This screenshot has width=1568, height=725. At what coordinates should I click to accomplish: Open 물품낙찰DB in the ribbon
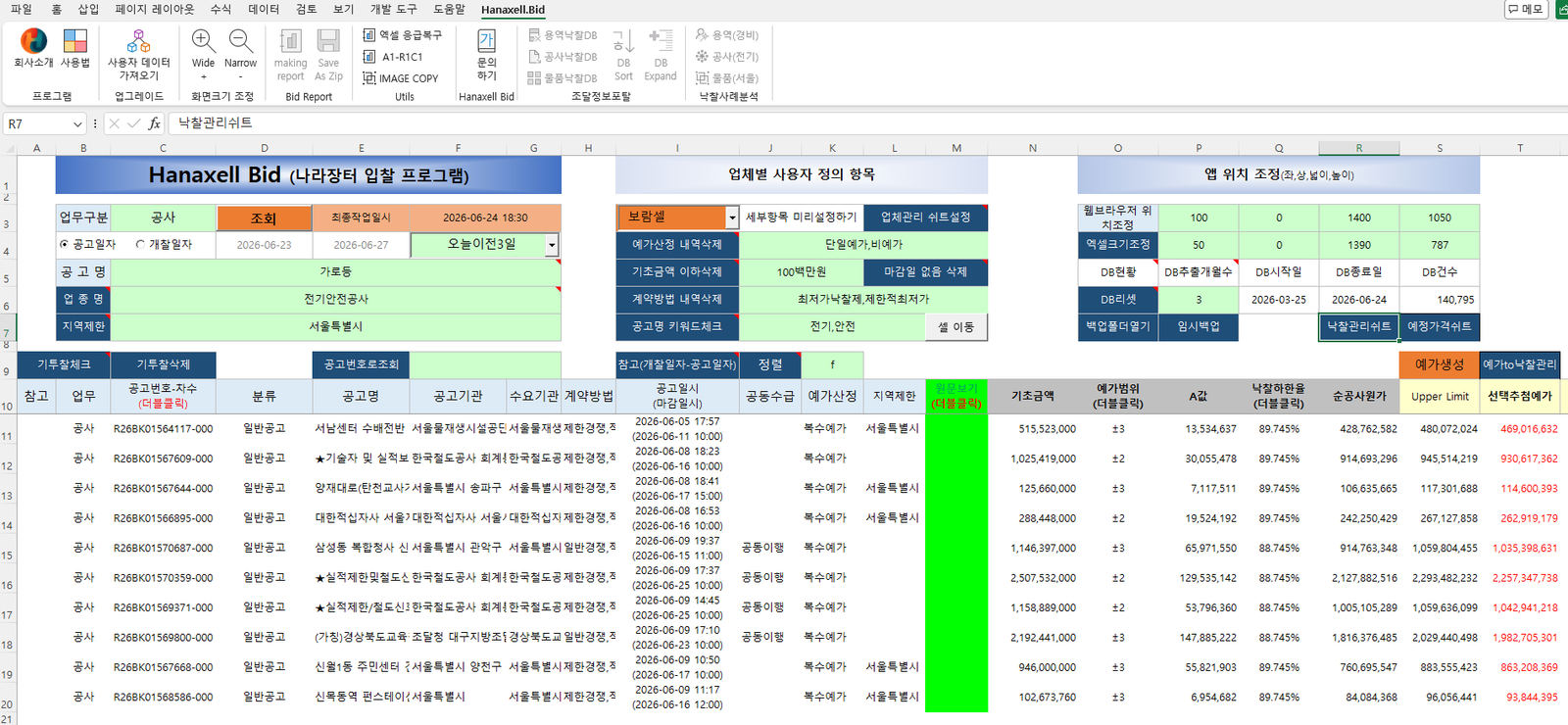point(563,78)
